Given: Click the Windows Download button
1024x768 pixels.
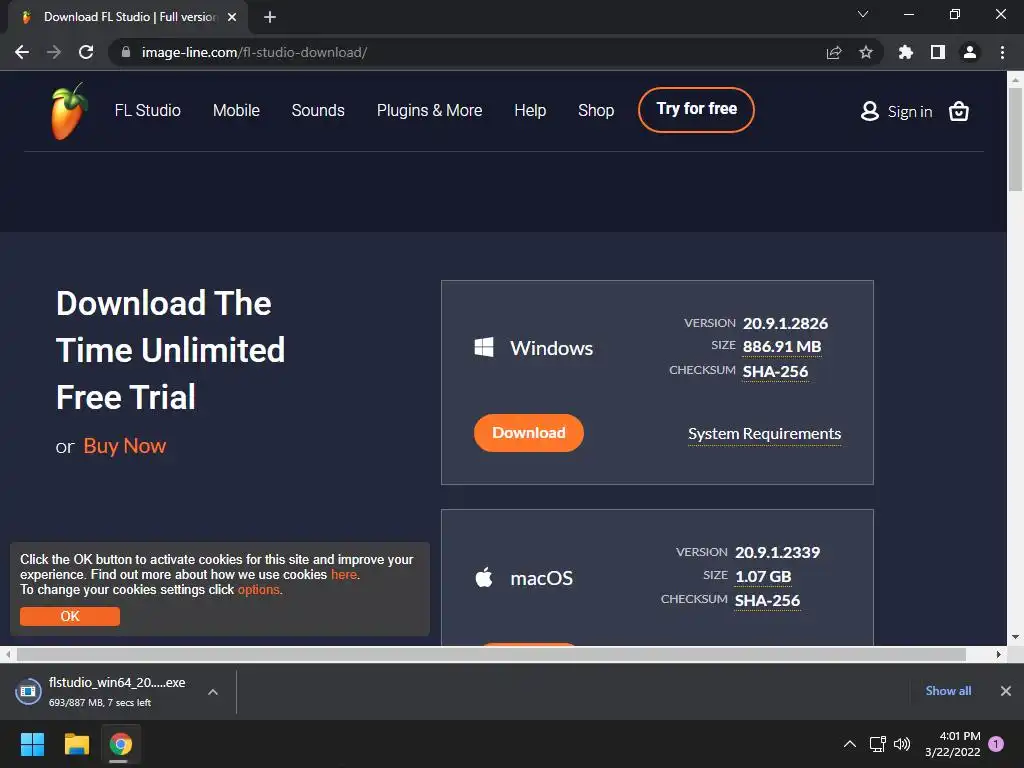Looking at the screenshot, I should coord(528,432).
